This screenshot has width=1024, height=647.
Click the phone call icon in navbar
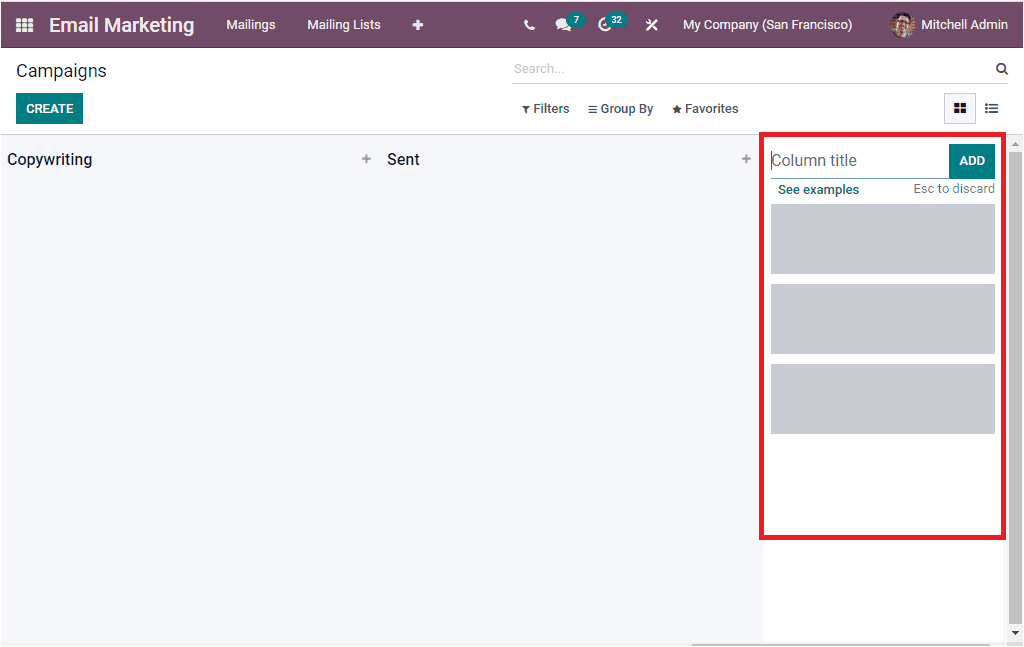coord(529,24)
